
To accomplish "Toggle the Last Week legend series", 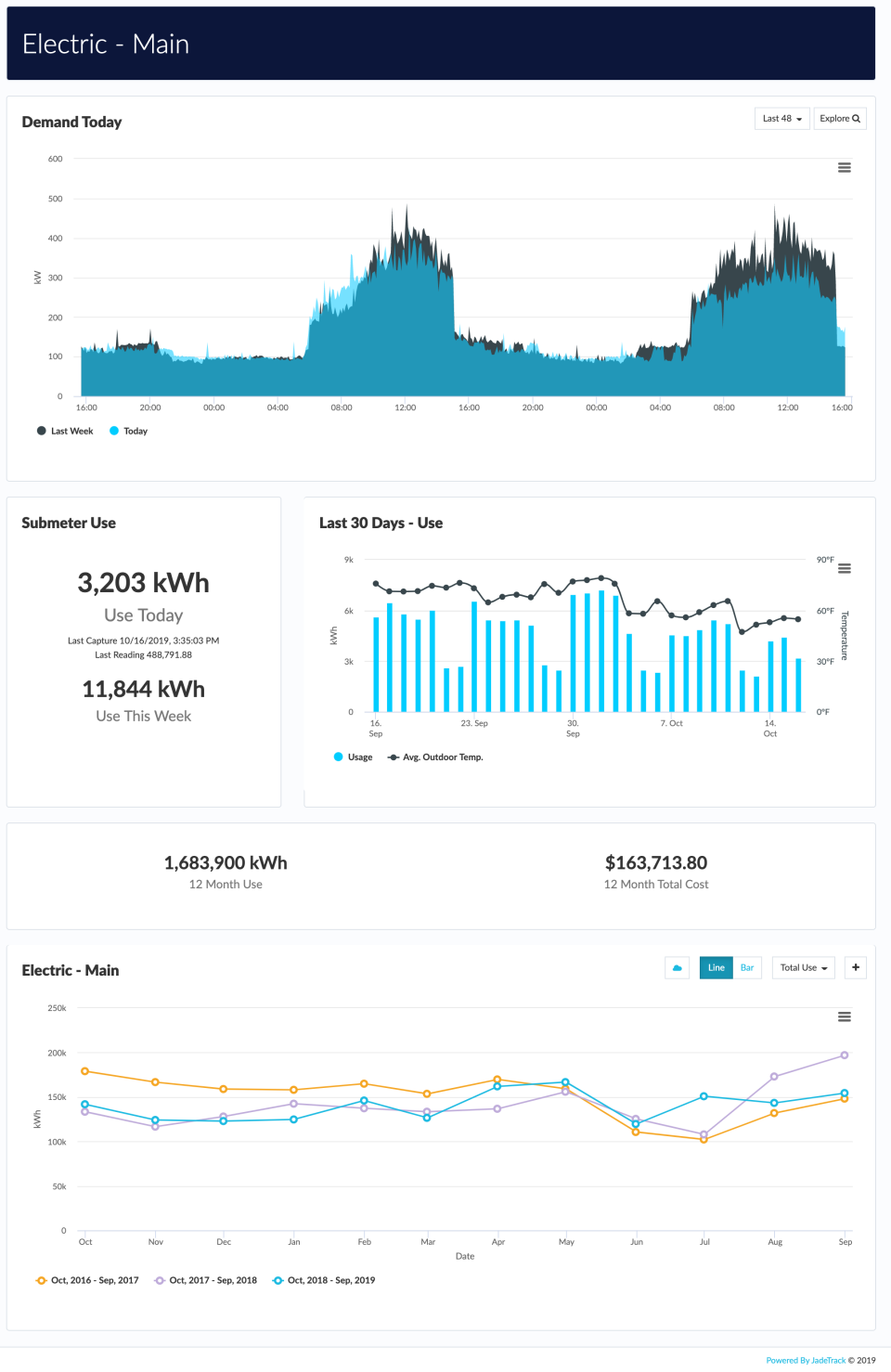I will 65,432.
